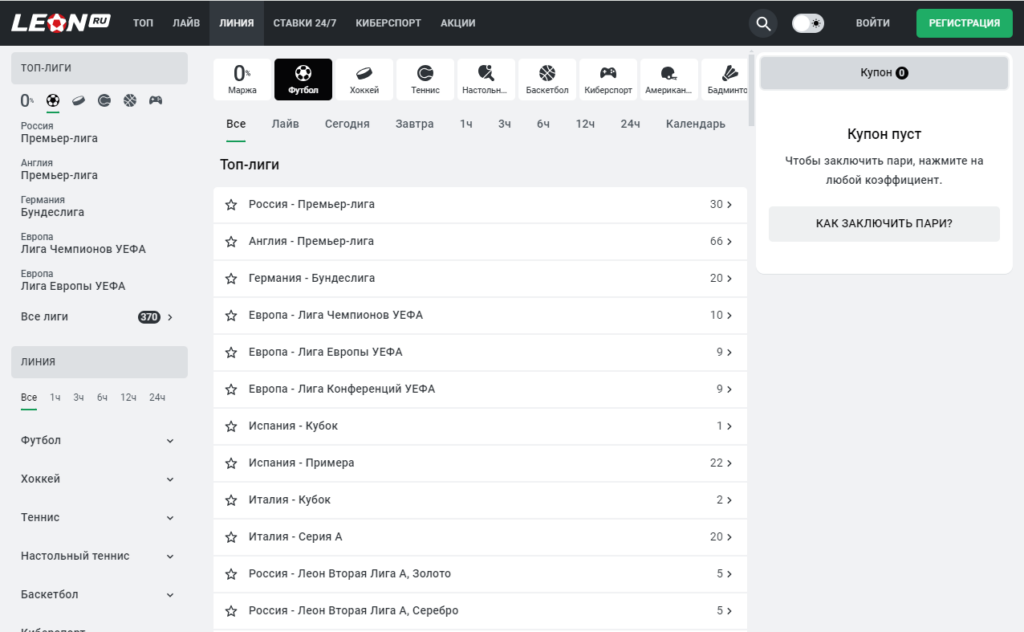This screenshot has height=632, width=1024.
Task: Star the Леон Вторая Лига А, Серебро row
Action: pyautogui.click(x=231, y=611)
